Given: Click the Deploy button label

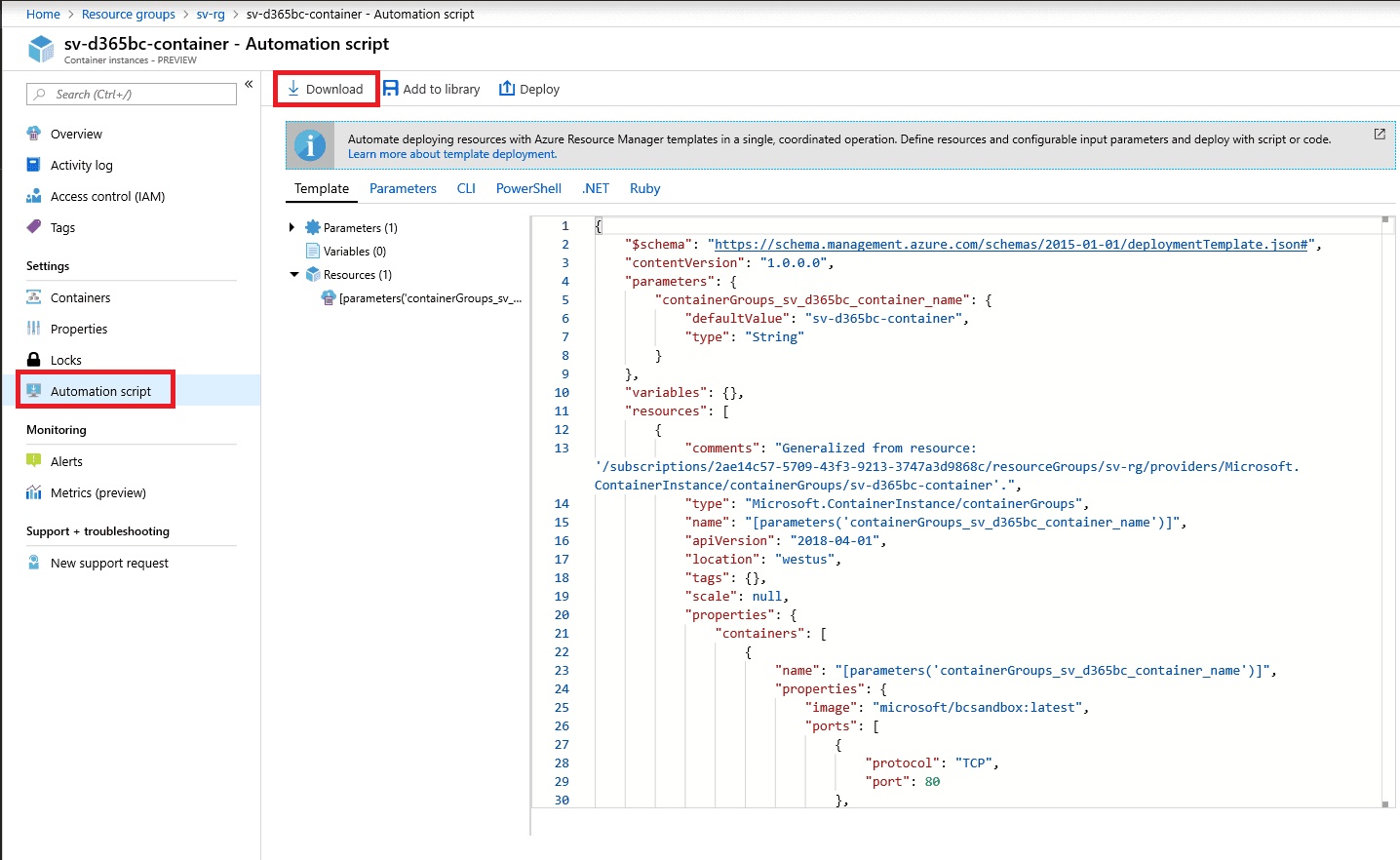Looking at the screenshot, I should click(539, 89).
